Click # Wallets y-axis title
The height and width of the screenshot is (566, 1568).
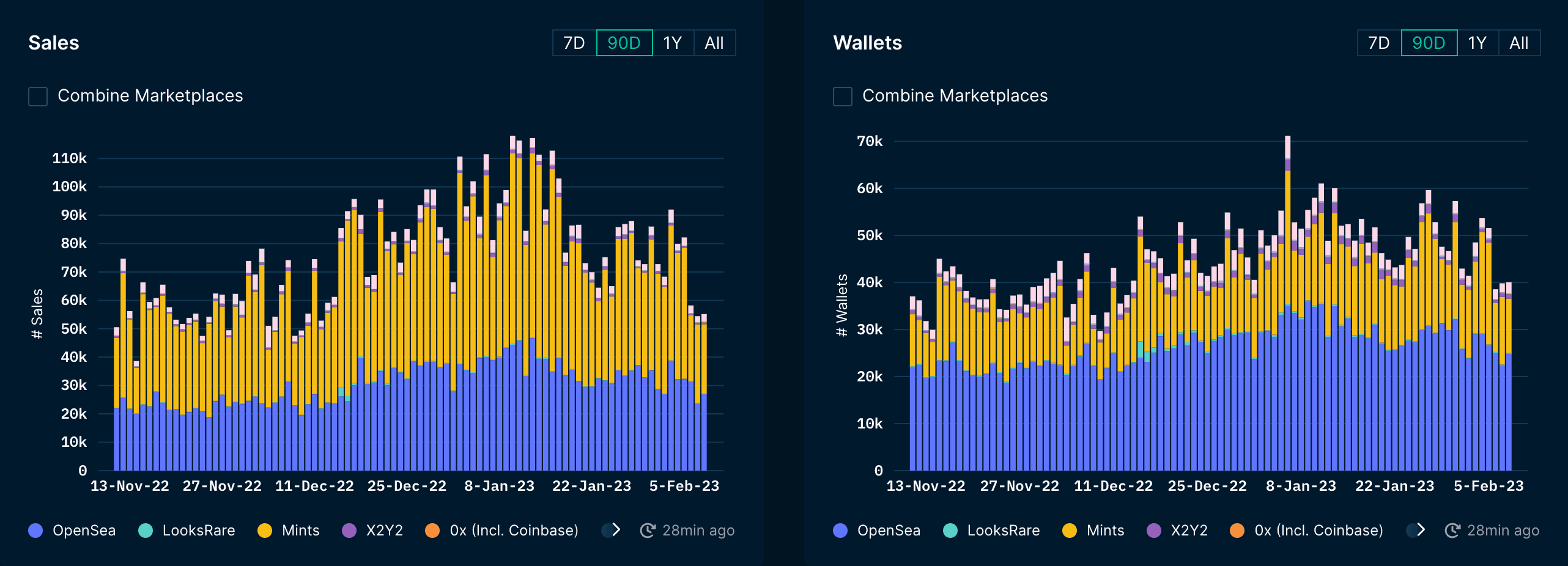[x=842, y=305]
